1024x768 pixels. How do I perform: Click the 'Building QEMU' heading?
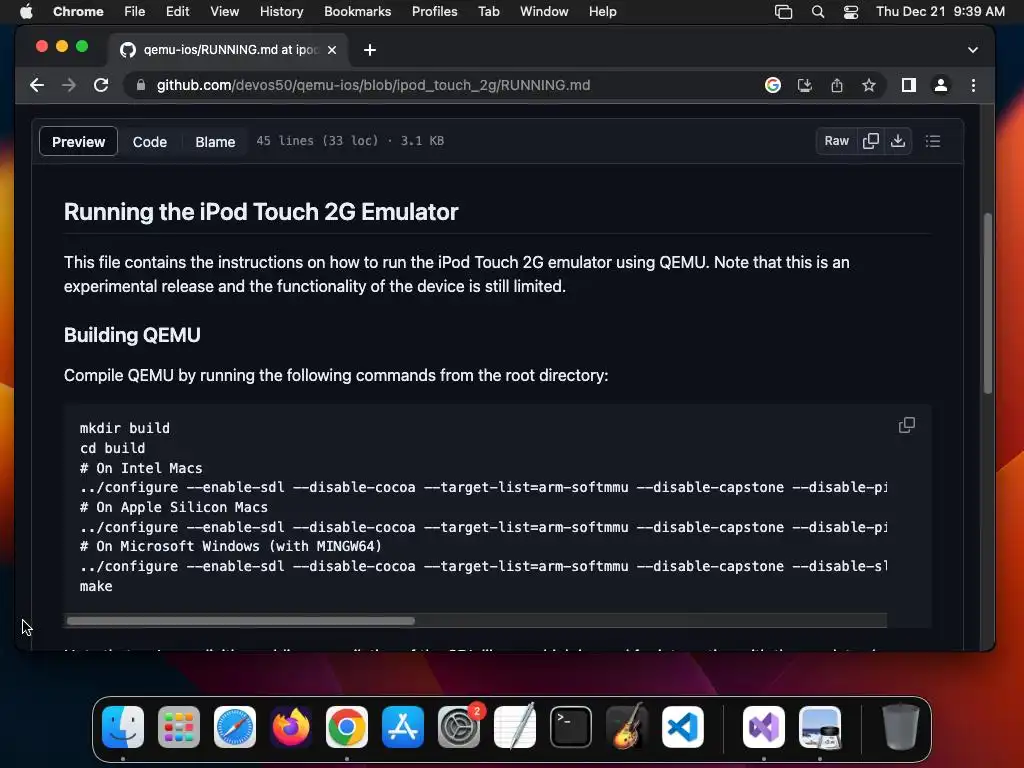(x=132, y=335)
